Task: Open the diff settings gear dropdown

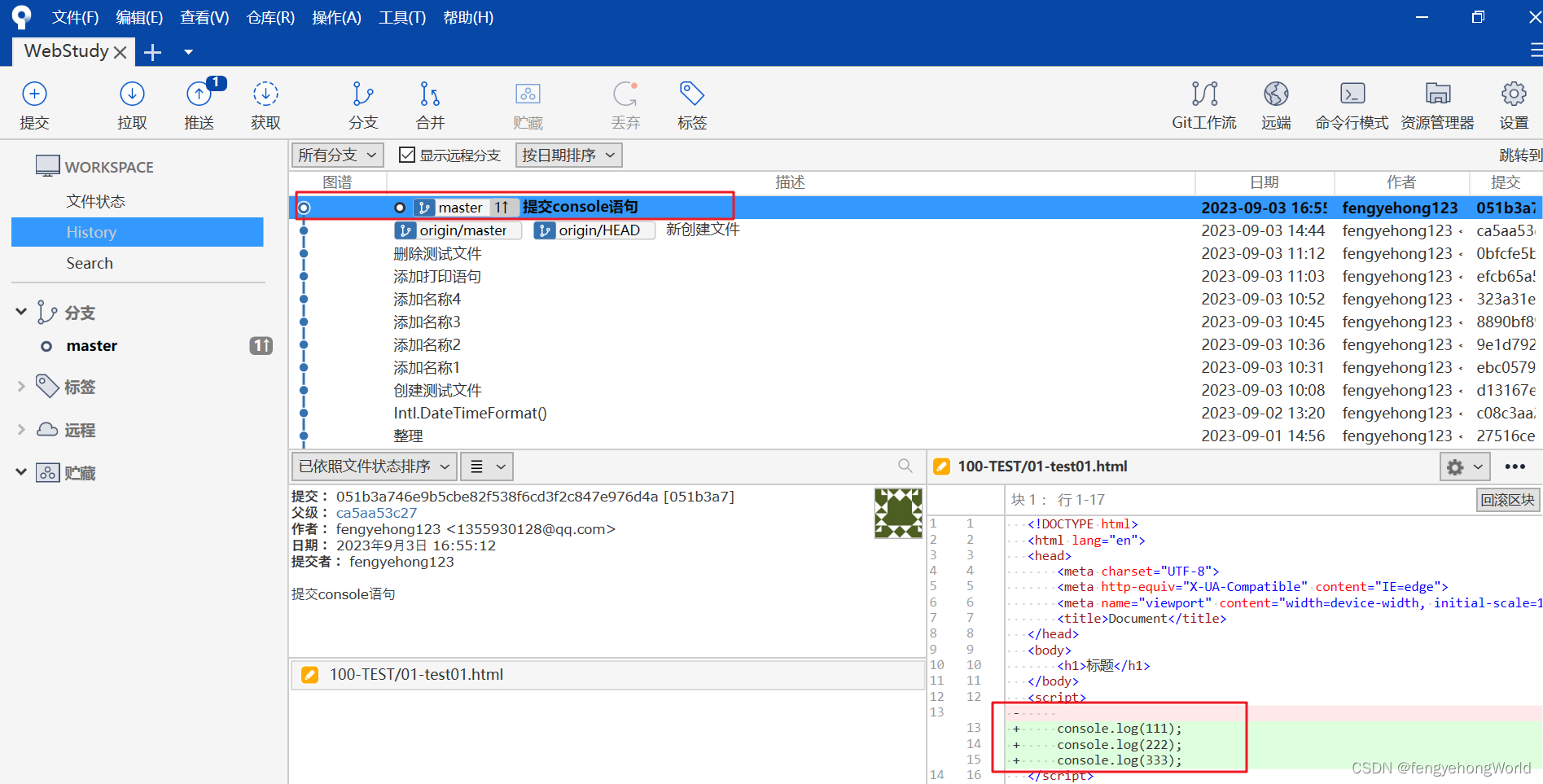Action: [x=1465, y=467]
